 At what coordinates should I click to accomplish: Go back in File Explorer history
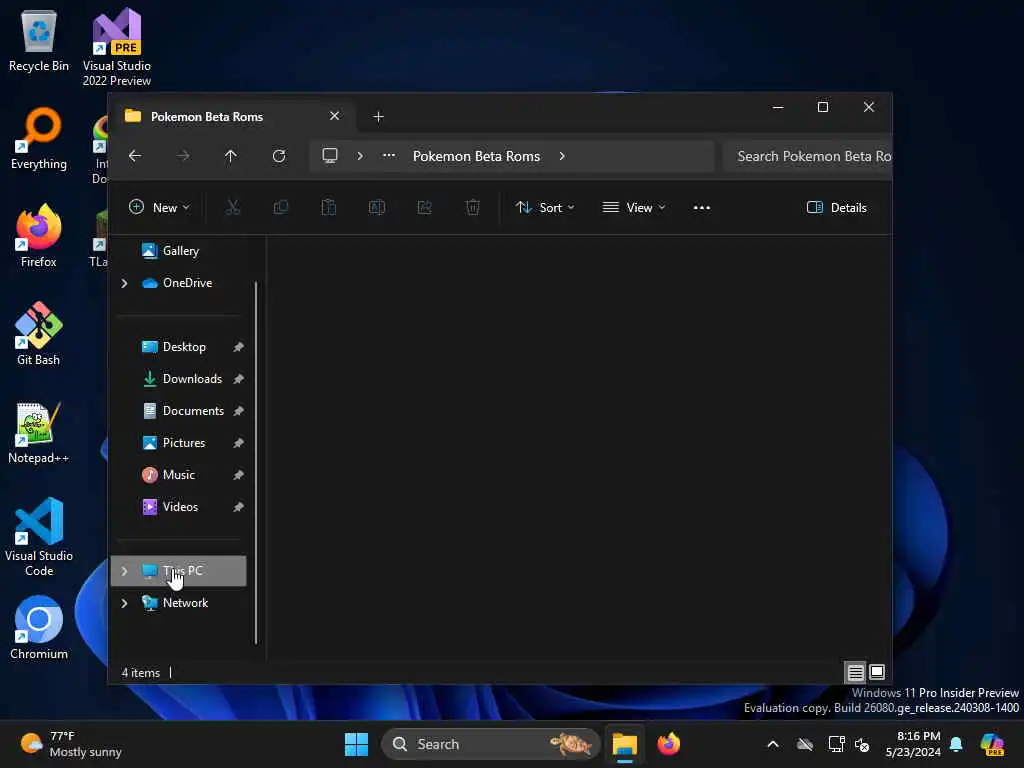135,156
